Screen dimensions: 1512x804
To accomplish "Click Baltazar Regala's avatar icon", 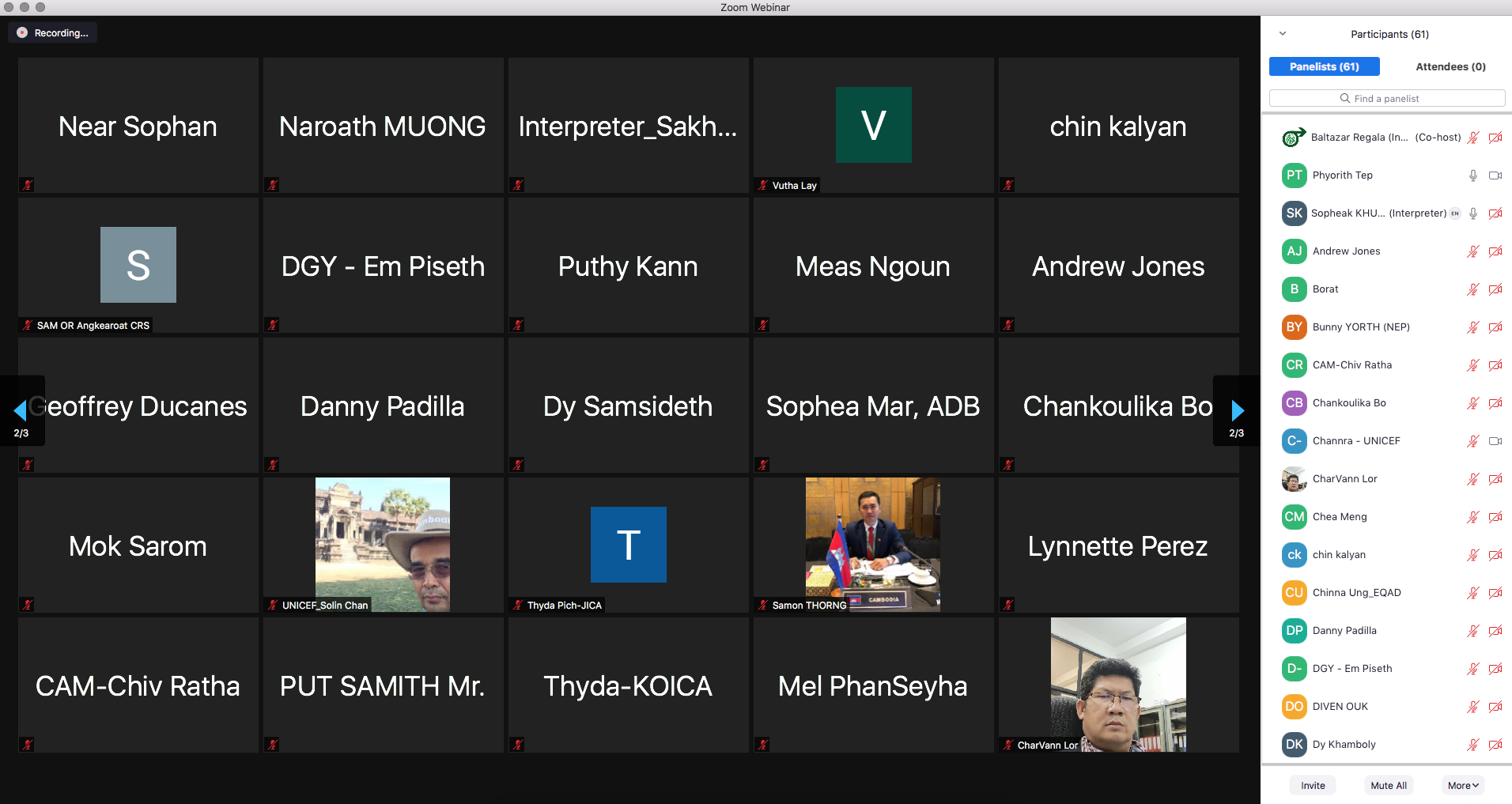I will pyautogui.click(x=1293, y=138).
